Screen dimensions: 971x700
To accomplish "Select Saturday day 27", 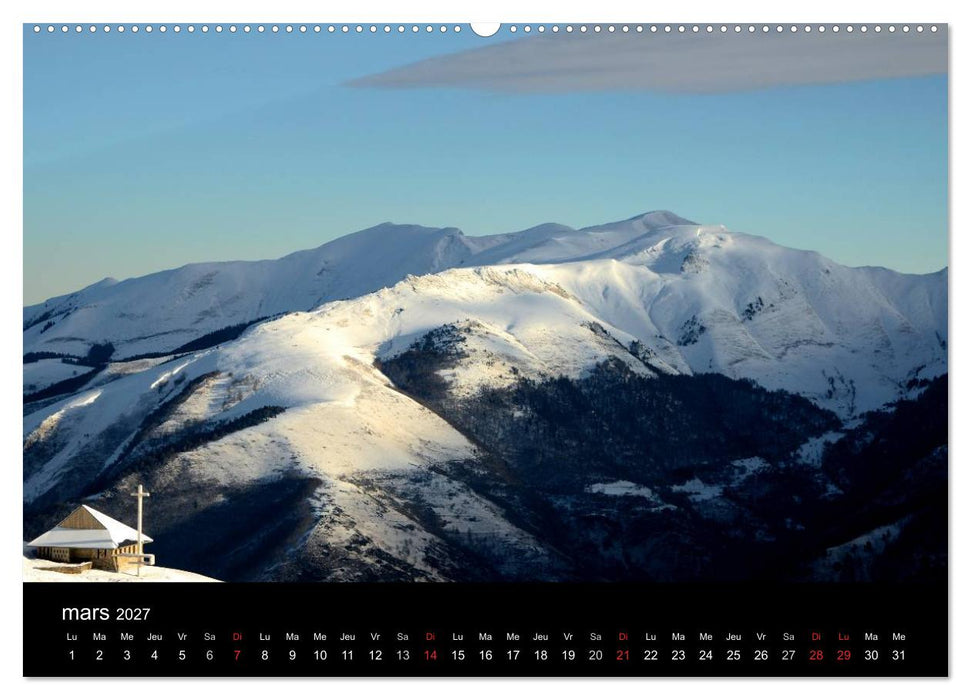I will tap(788, 655).
